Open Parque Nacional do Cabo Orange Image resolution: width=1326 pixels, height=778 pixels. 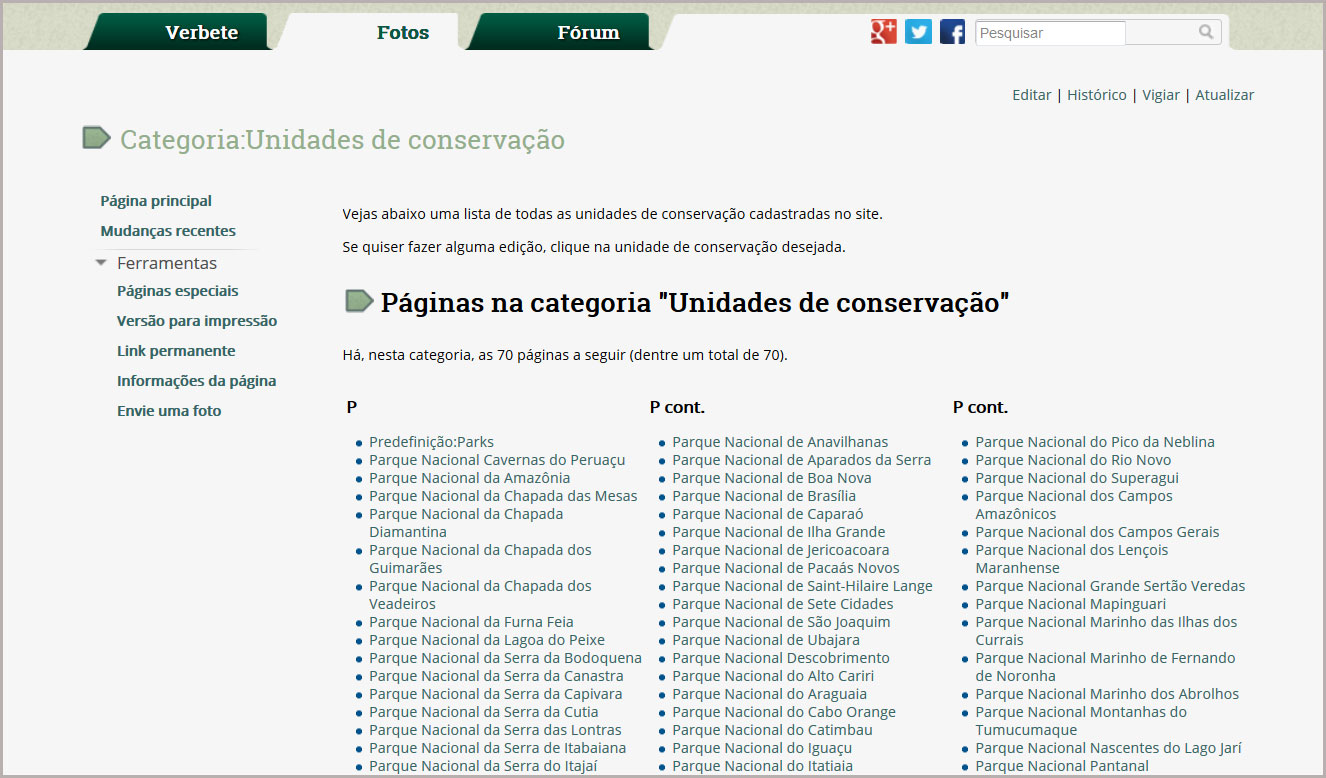click(784, 712)
